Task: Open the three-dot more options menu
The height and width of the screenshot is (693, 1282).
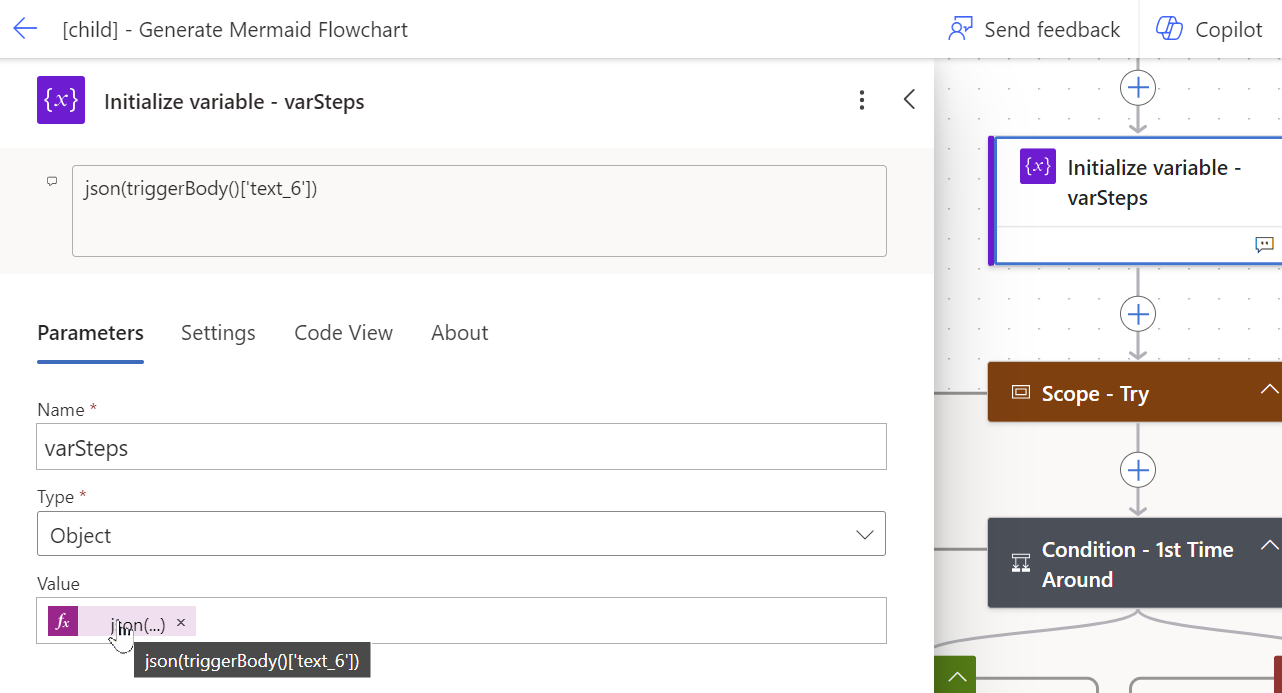Action: click(862, 100)
